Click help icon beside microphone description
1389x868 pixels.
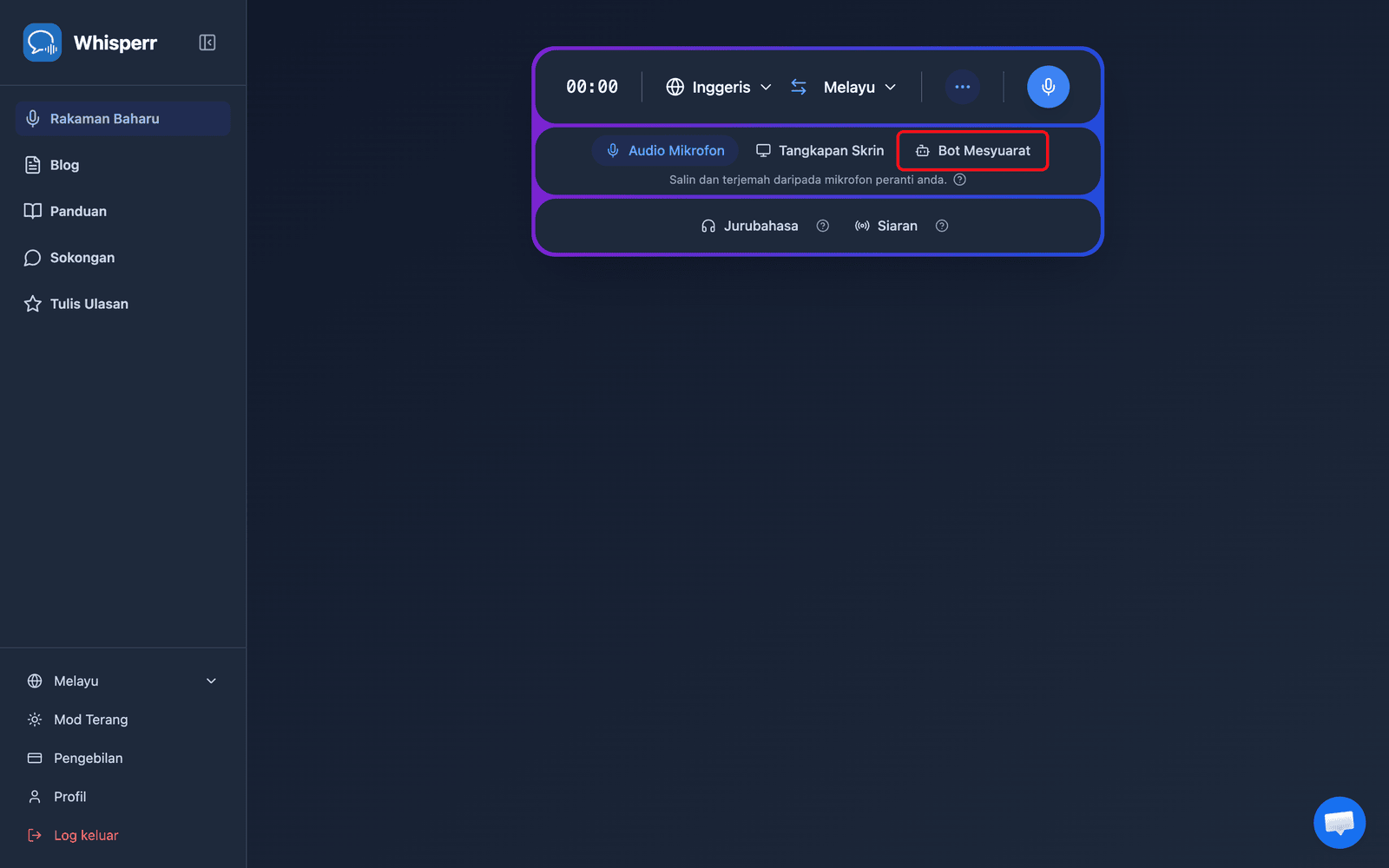pyautogui.click(x=960, y=180)
